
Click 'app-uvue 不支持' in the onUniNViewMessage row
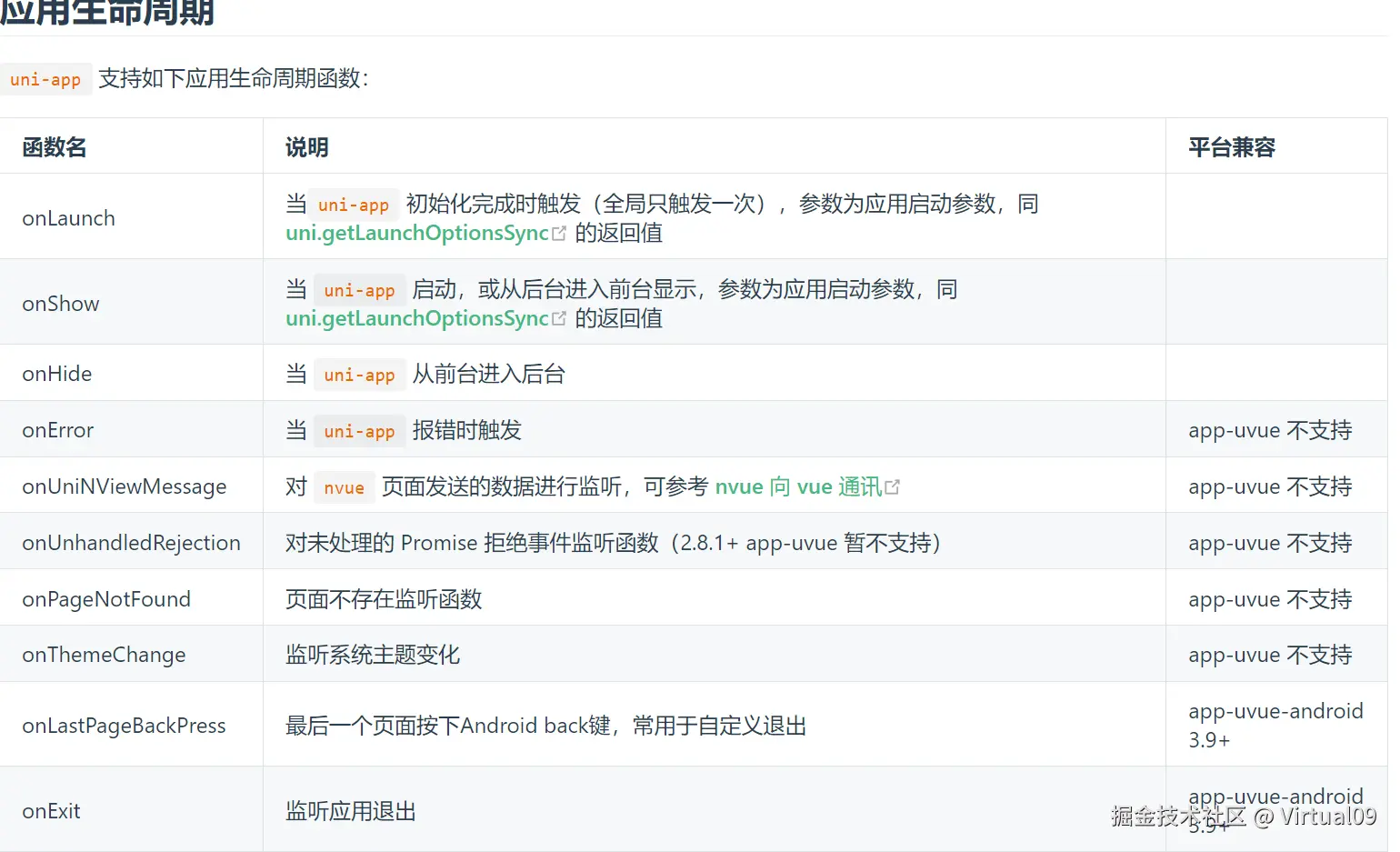(x=1270, y=486)
